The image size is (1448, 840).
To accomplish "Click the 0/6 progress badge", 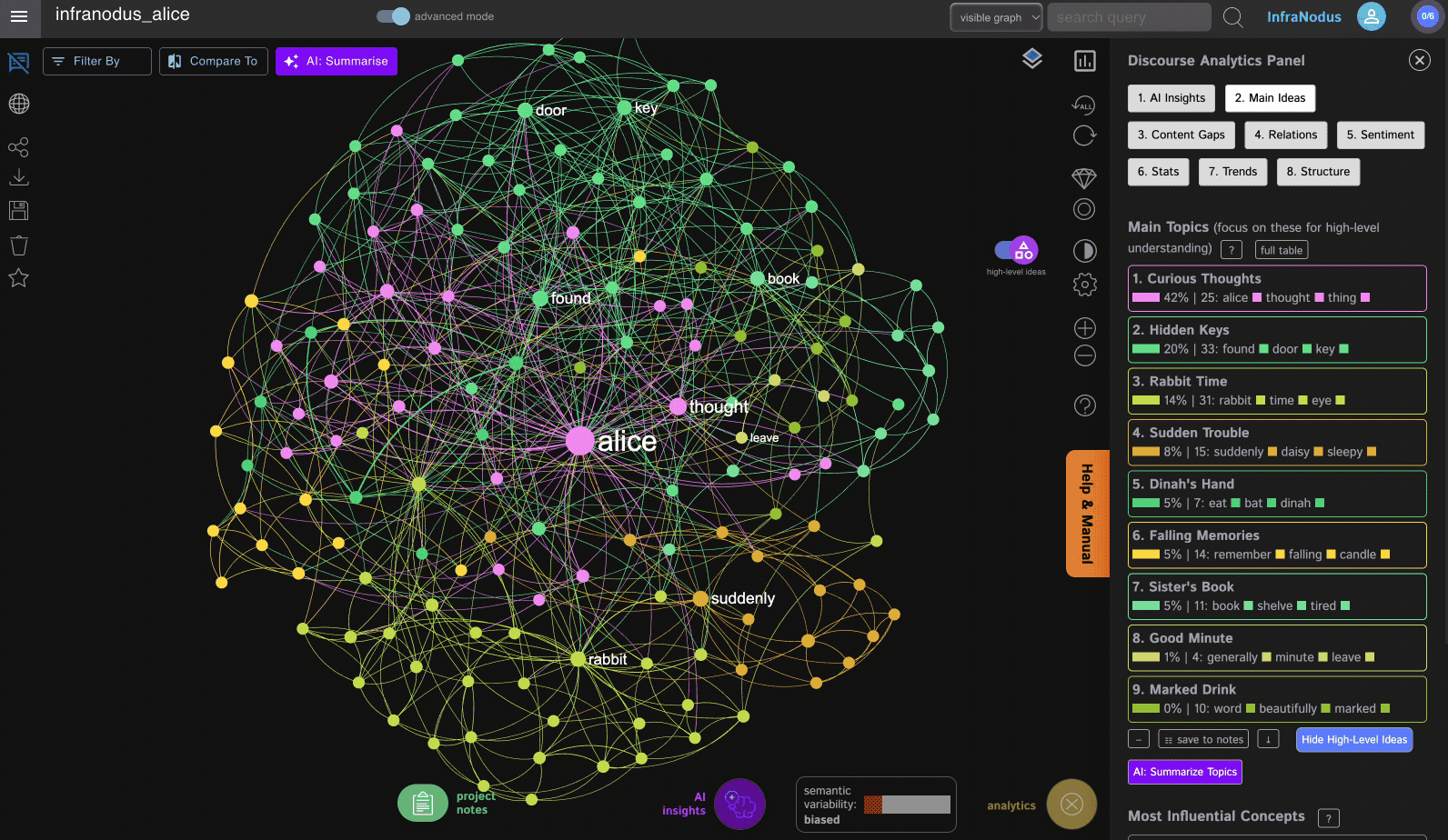I will pos(1427,16).
